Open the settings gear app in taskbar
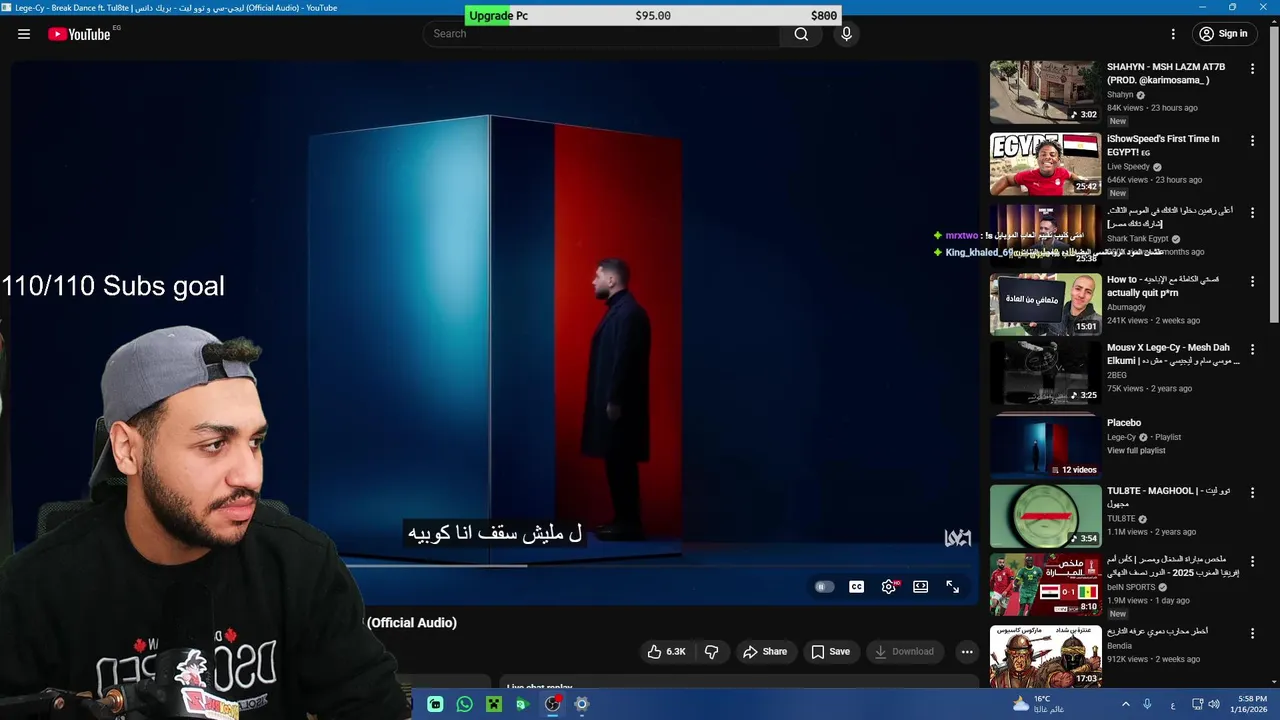Viewport: 1280px width, 720px height. [581, 704]
